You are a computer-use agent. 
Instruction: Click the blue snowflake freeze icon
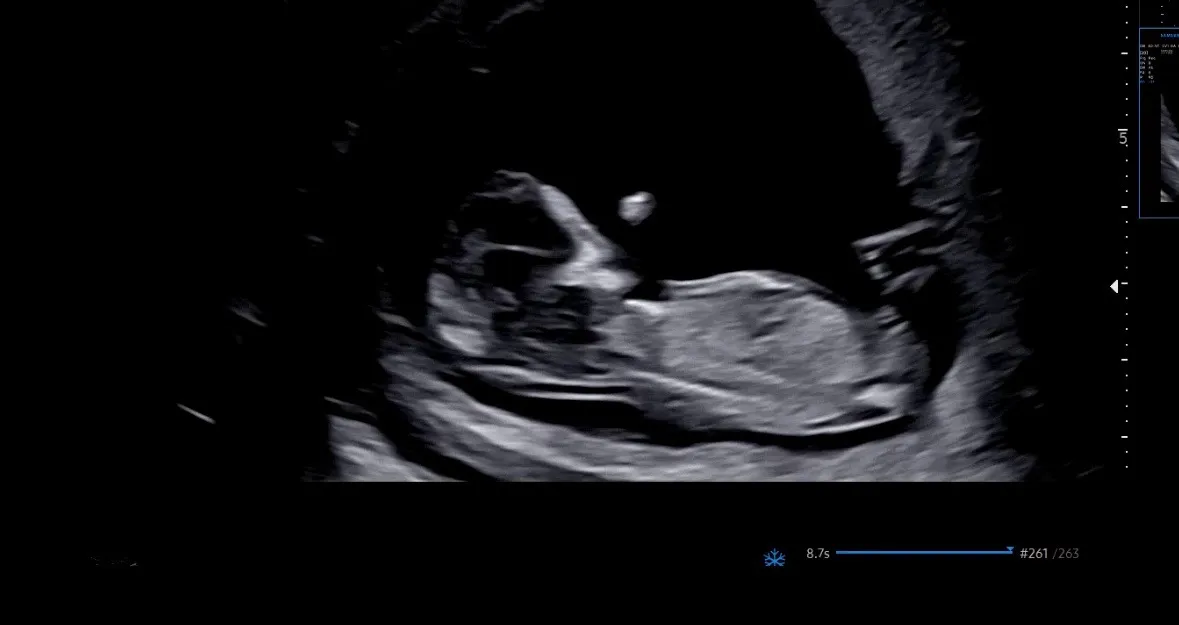[x=774, y=558]
